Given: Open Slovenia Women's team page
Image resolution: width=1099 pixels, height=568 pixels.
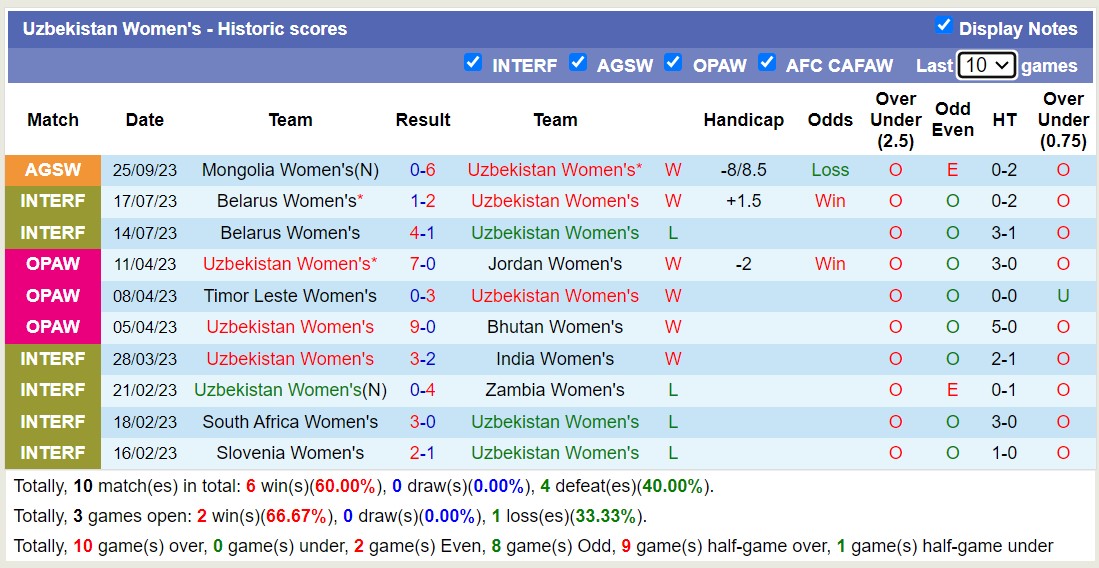Looking at the screenshot, I should [x=290, y=453].
